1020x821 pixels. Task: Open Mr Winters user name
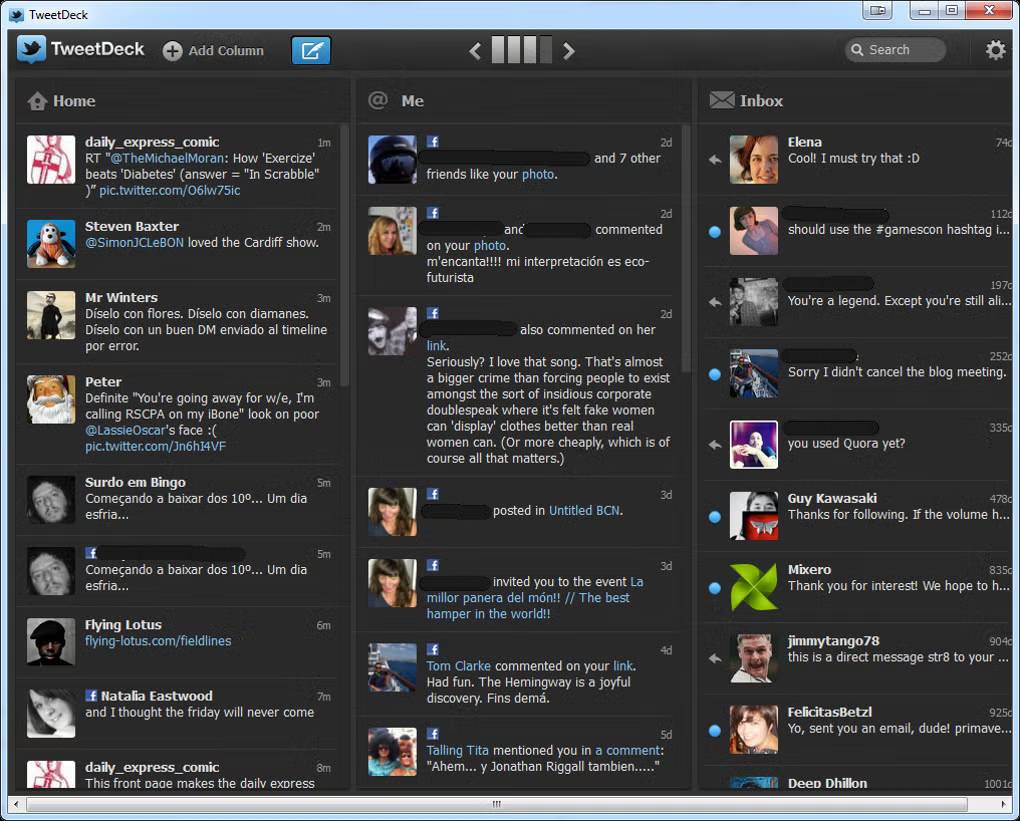click(122, 297)
